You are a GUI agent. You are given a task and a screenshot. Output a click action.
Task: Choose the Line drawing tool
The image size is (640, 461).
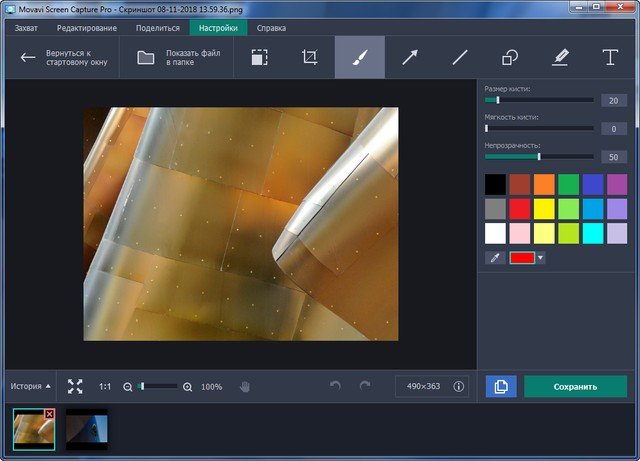tap(460, 58)
